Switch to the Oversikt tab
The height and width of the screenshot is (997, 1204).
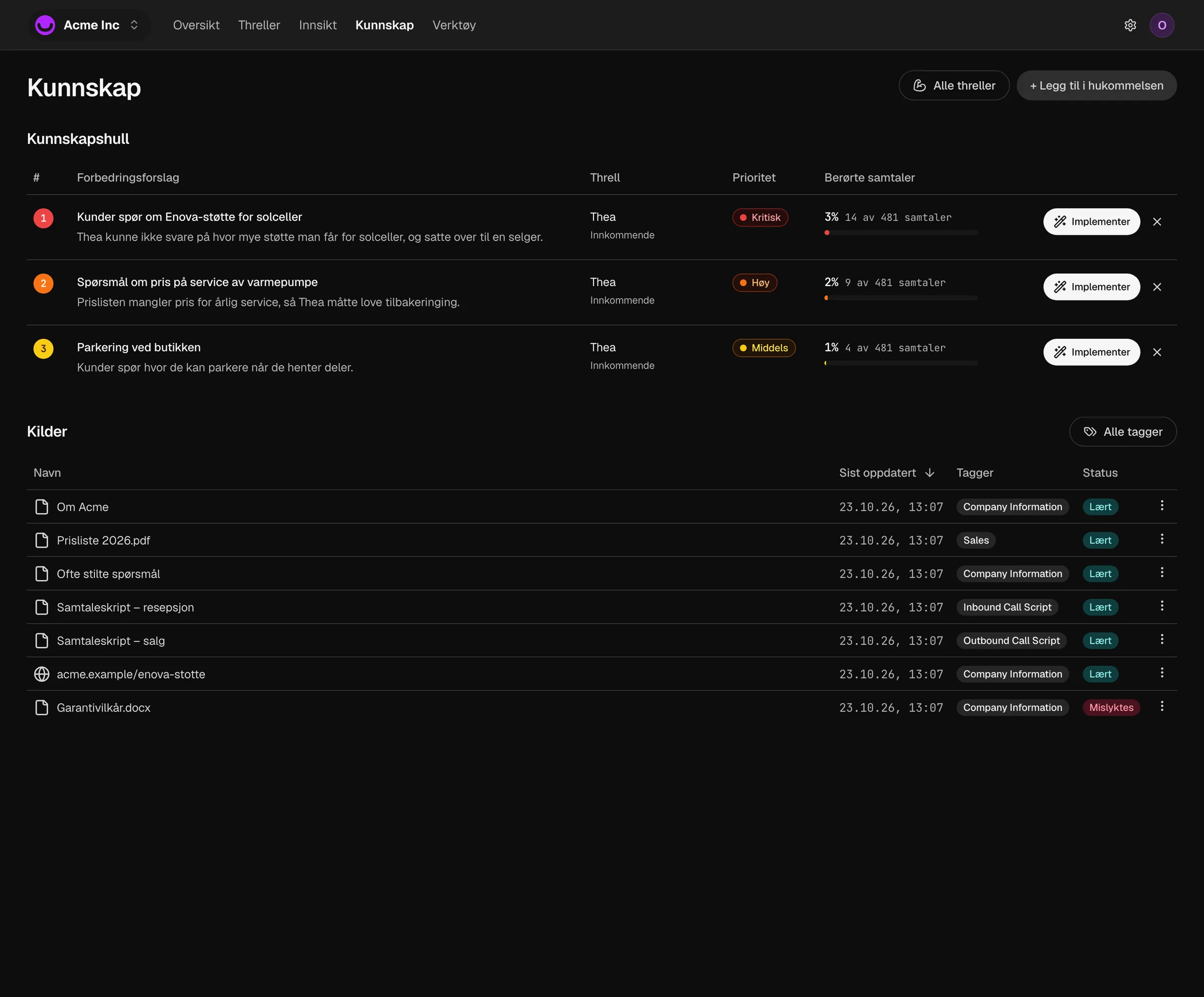(x=196, y=25)
